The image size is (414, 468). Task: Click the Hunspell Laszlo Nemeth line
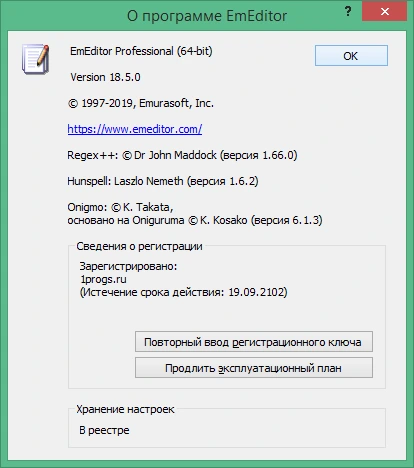163,181
